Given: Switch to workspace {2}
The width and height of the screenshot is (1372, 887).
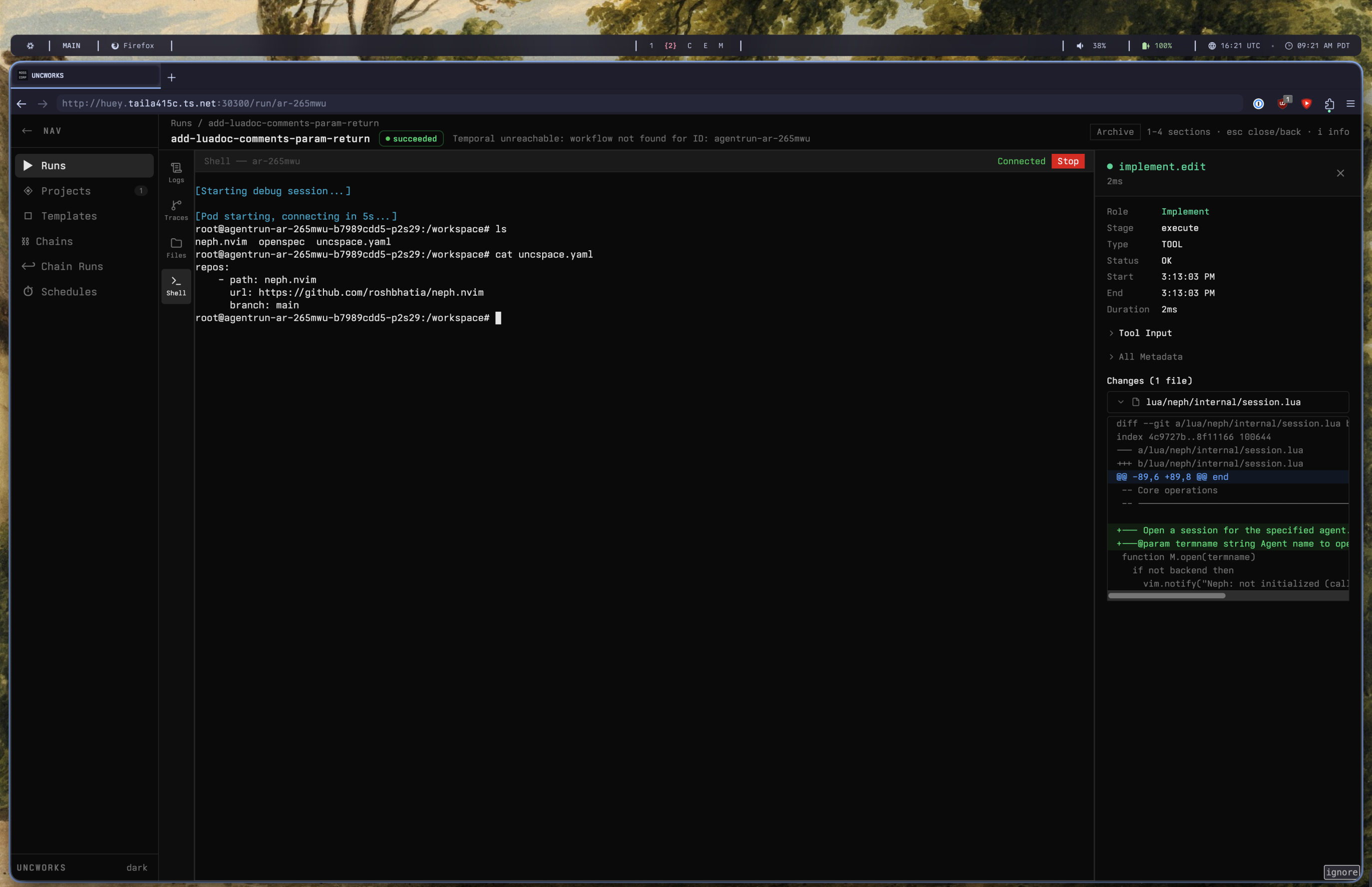Looking at the screenshot, I should (670, 45).
